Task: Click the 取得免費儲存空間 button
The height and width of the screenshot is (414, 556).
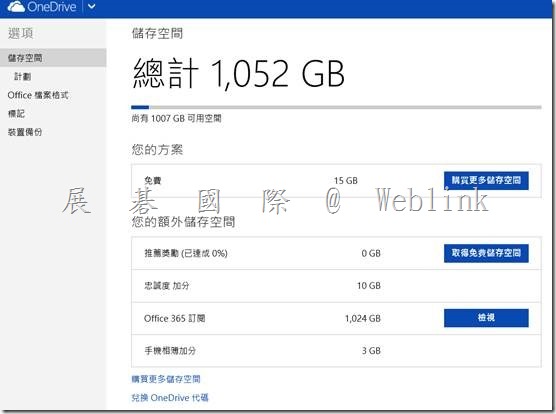Action: point(486,253)
